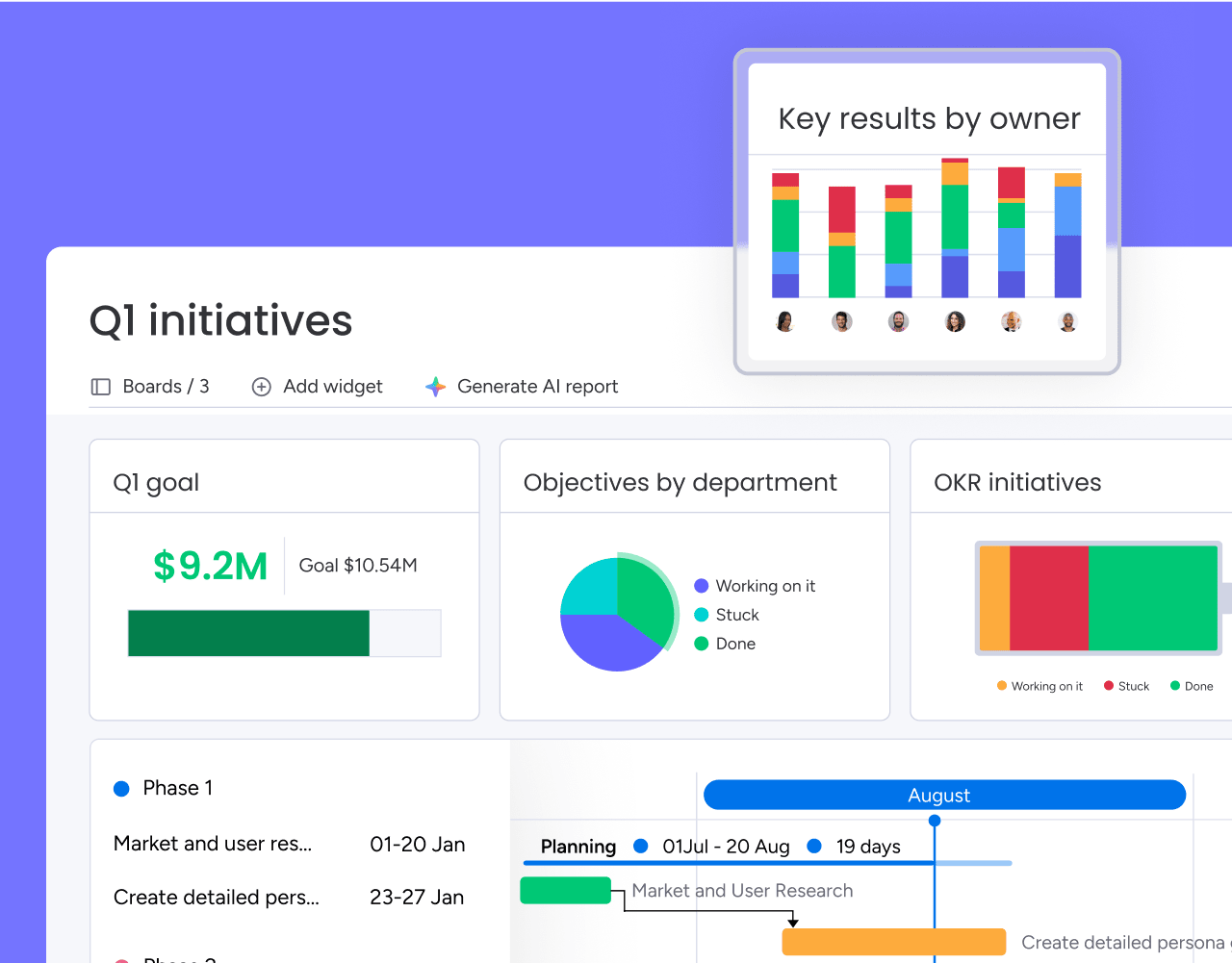Click Planning label in Gantt
Screen dimensions: 1232x963
point(578,847)
